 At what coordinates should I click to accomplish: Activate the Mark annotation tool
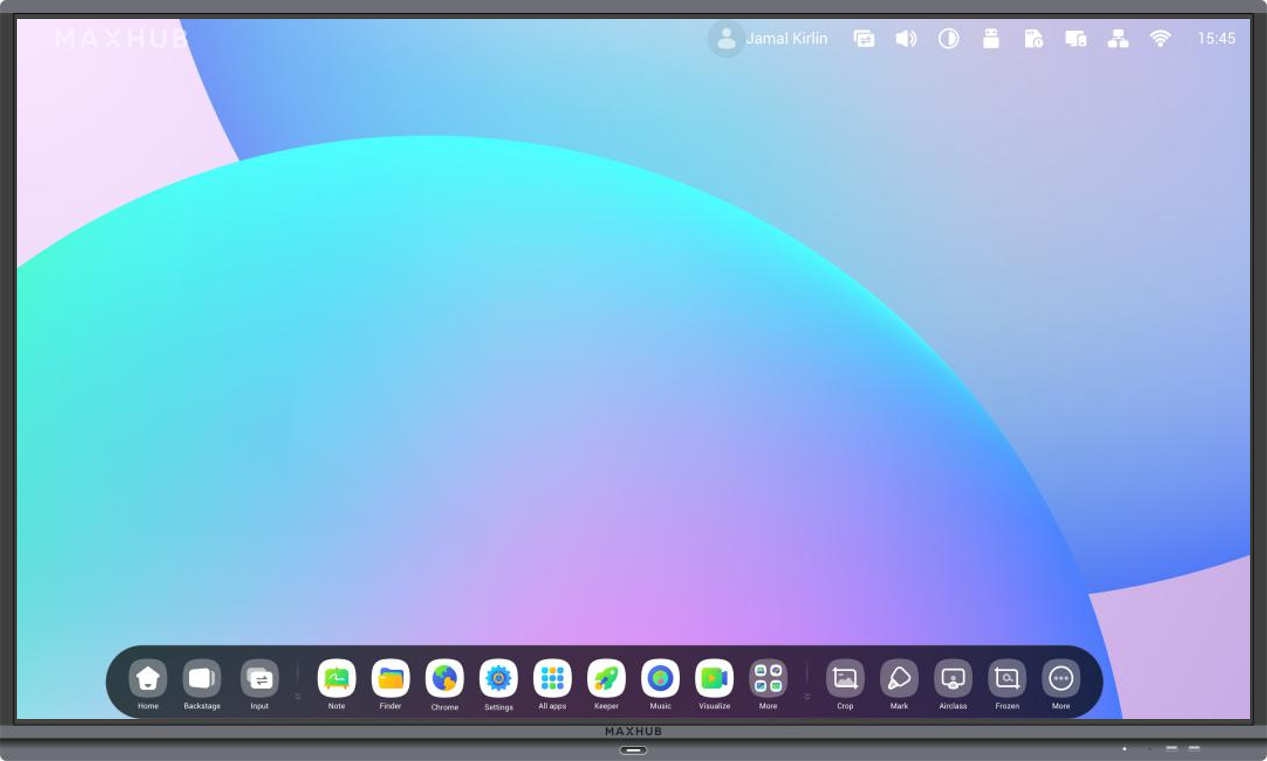(x=899, y=678)
